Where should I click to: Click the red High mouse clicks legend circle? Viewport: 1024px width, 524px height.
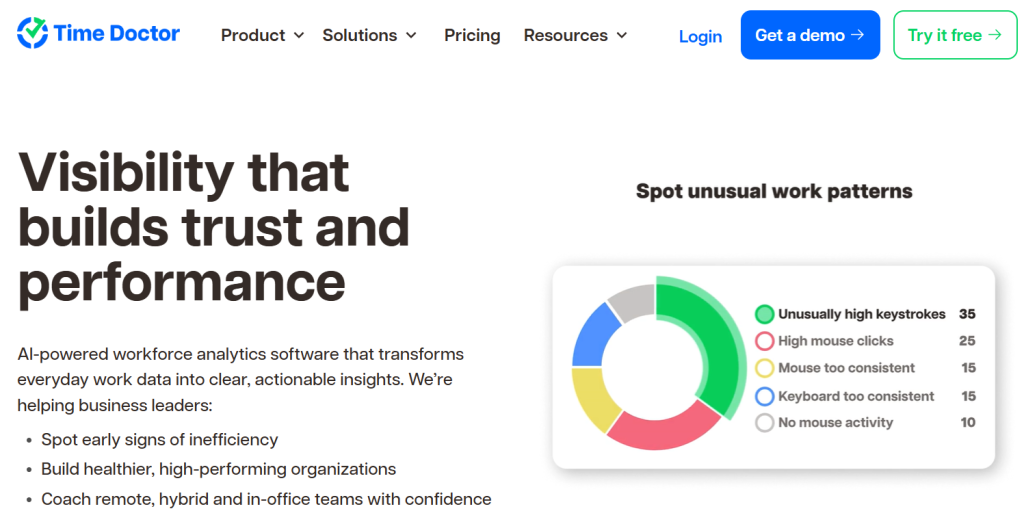coord(765,341)
